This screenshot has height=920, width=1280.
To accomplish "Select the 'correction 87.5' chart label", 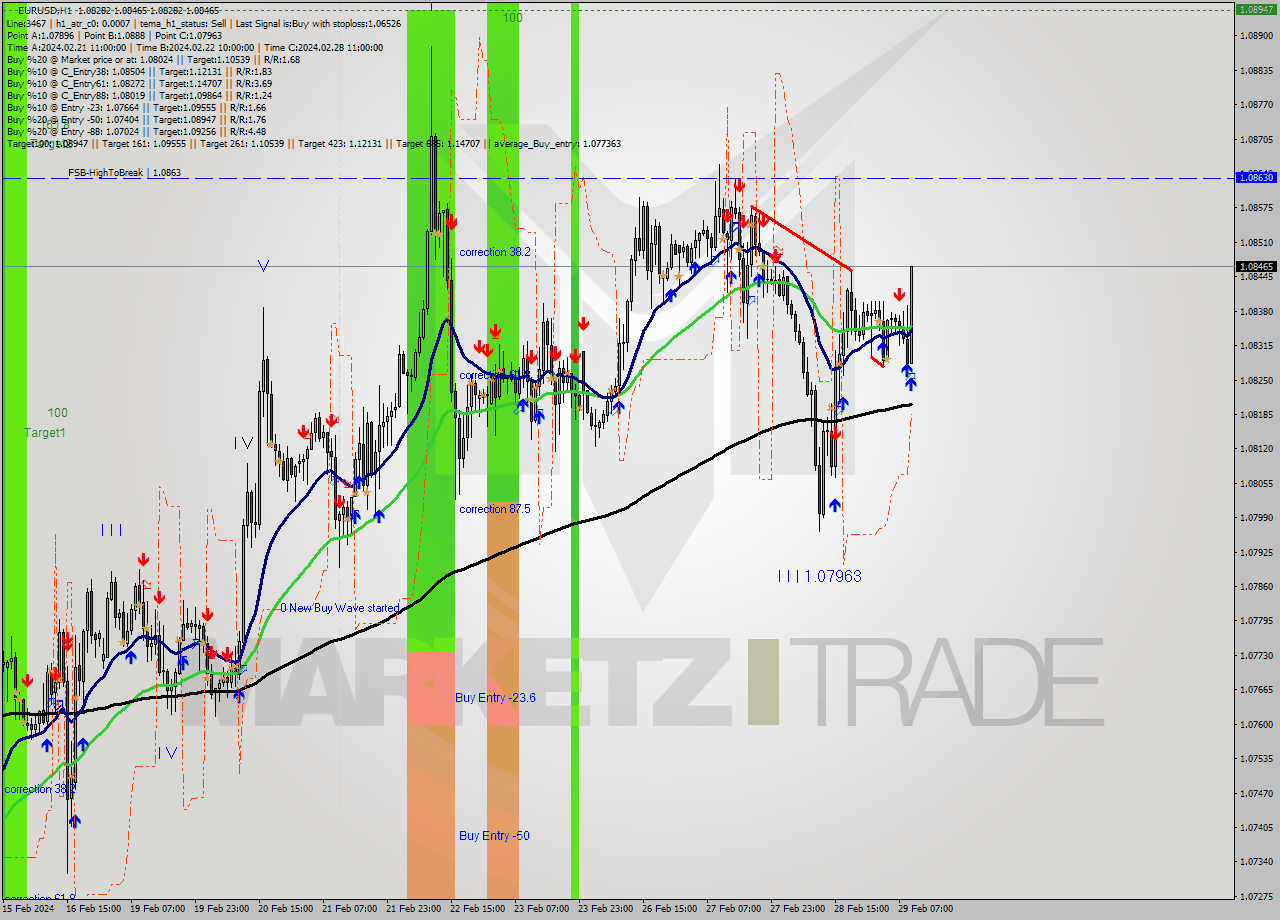I will coord(495,509).
